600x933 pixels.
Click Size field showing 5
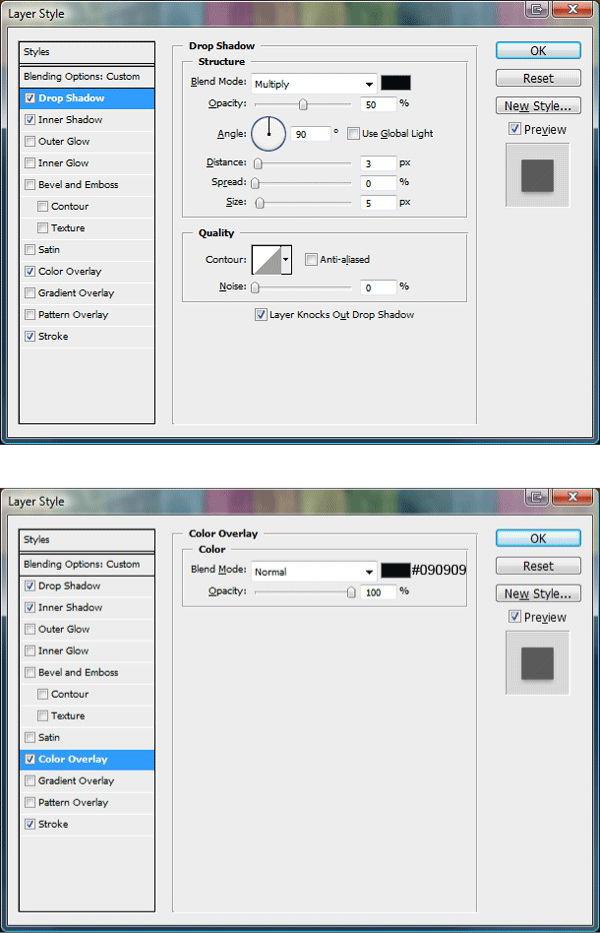378,203
